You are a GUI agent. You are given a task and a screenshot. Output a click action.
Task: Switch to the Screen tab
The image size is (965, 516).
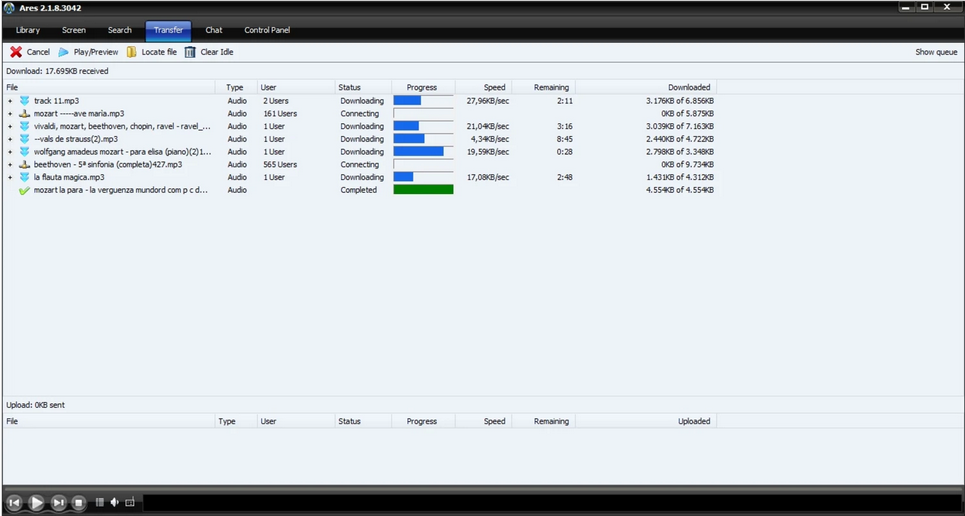pyautogui.click(x=74, y=30)
